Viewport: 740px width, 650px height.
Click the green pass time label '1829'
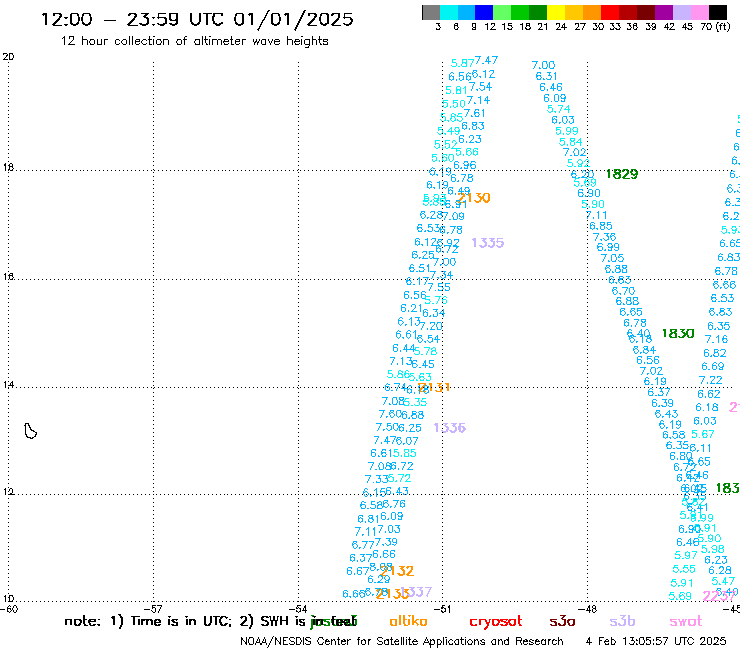(x=622, y=174)
